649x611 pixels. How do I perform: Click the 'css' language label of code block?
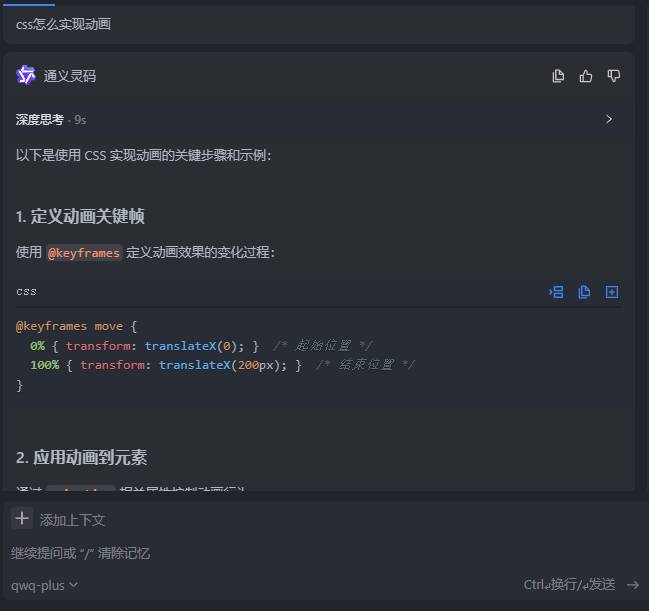26,291
